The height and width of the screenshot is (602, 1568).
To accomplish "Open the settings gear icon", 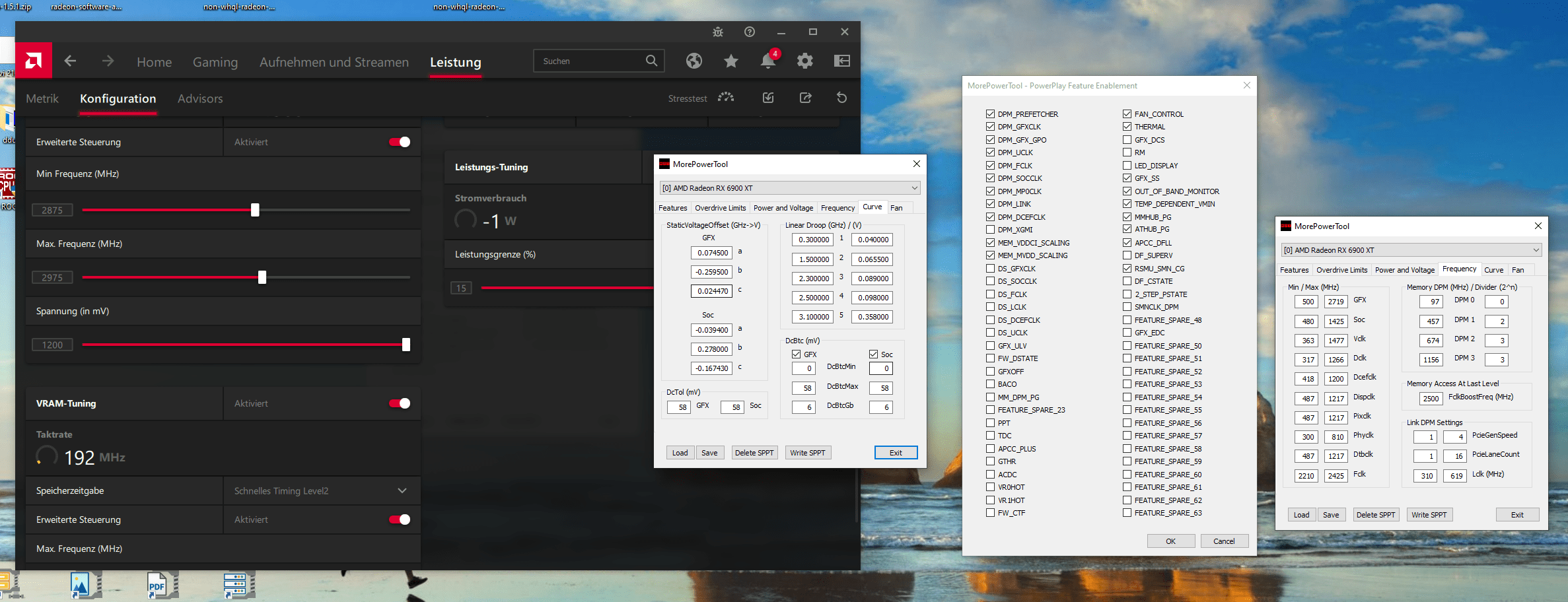I will click(x=804, y=61).
